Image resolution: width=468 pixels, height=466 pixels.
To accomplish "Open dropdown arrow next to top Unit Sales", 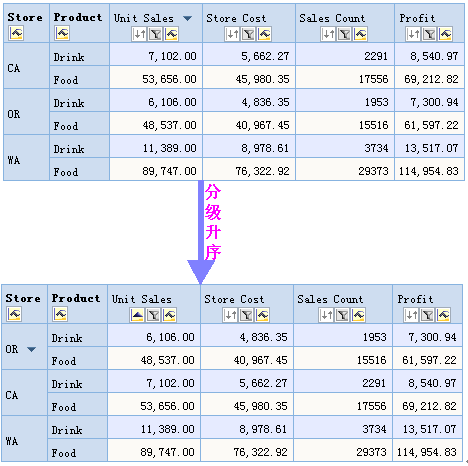I will tap(188, 18).
